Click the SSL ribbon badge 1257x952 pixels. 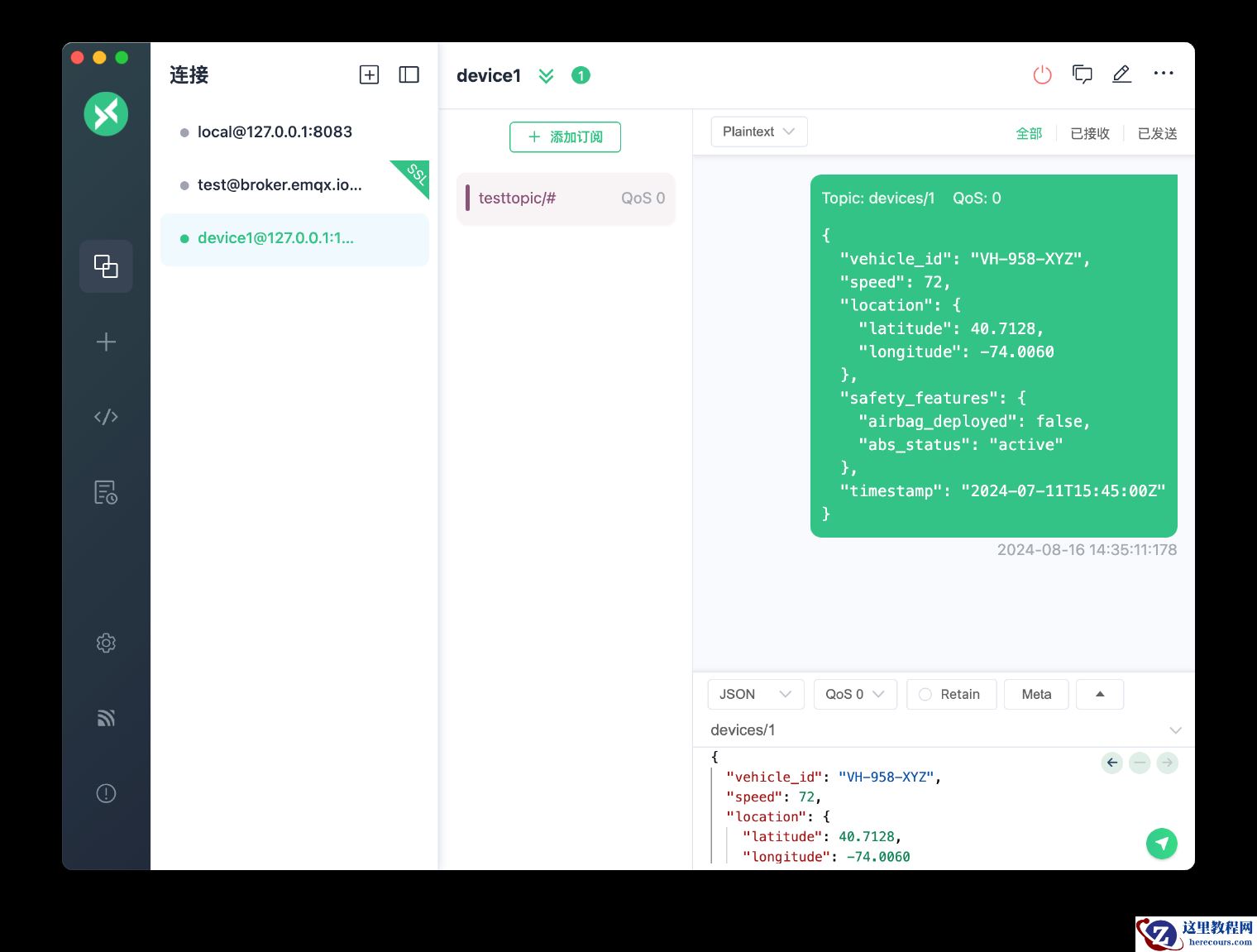(415, 174)
